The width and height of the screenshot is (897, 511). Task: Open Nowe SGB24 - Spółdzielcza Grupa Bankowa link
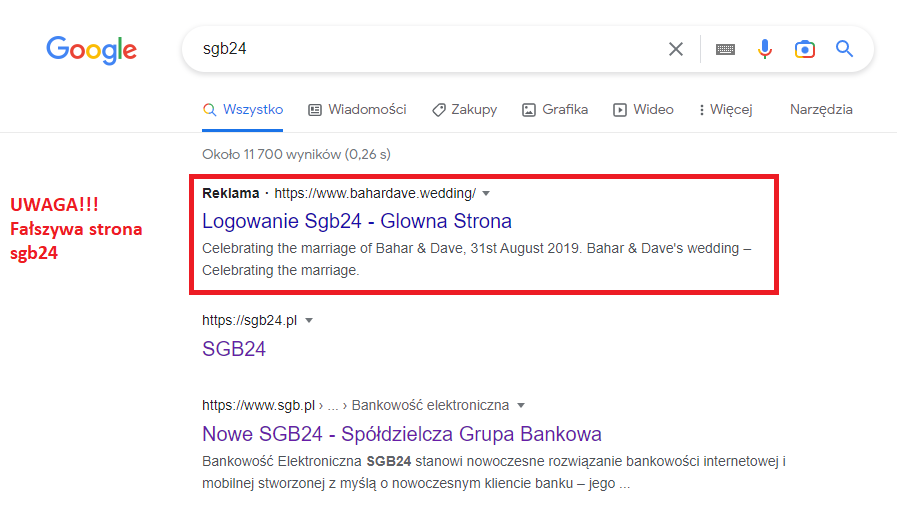[402, 434]
